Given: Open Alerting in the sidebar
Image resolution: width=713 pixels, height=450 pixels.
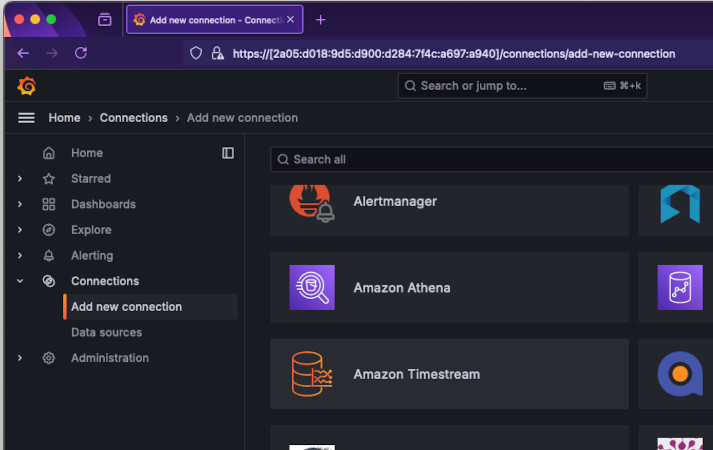Looking at the screenshot, I should pyautogui.click(x=92, y=255).
